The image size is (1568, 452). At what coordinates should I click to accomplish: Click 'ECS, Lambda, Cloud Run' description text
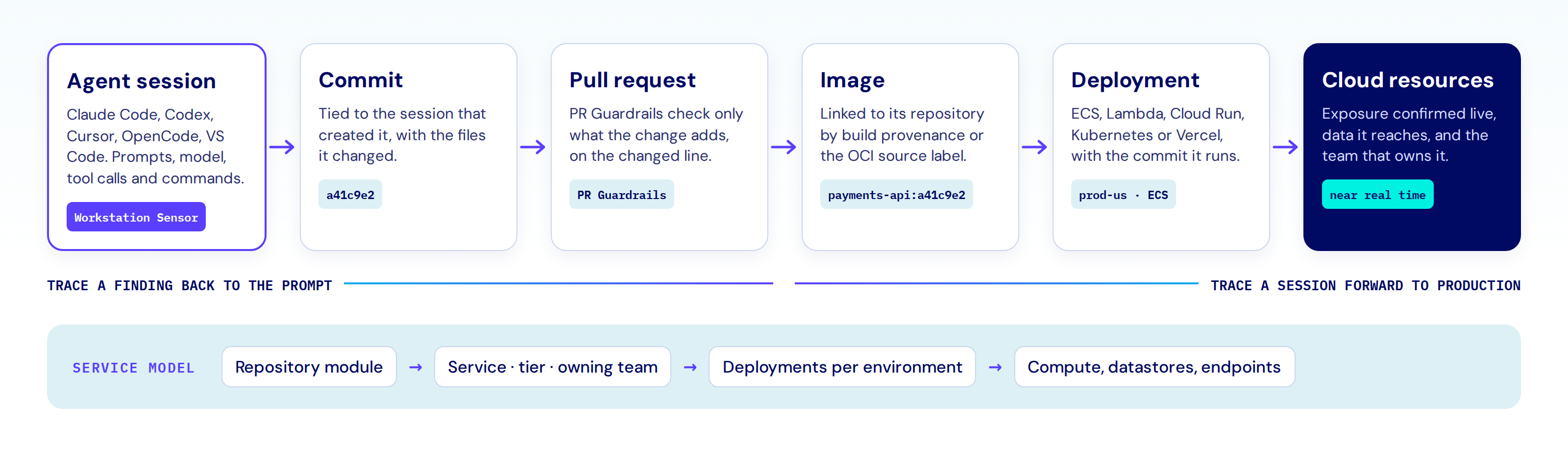tap(1157, 135)
